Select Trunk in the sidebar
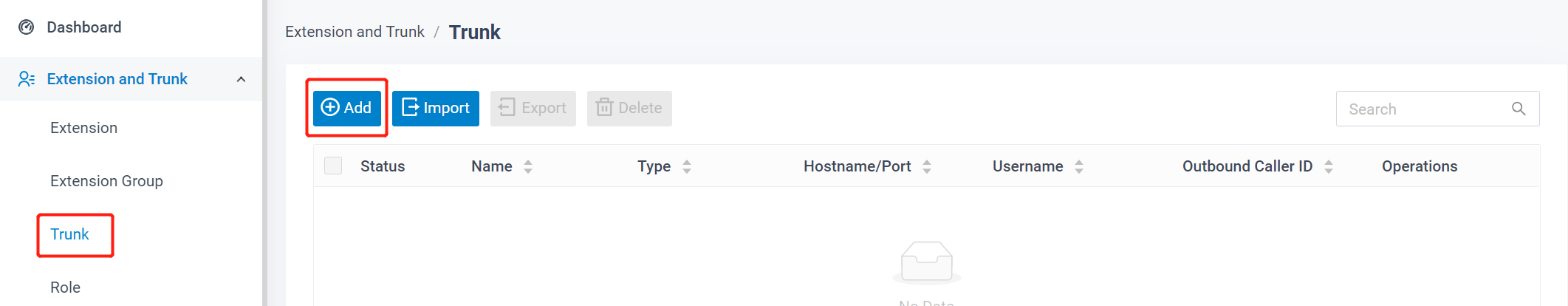The height and width of the screenshot is (306, 1568). (69, 234)
